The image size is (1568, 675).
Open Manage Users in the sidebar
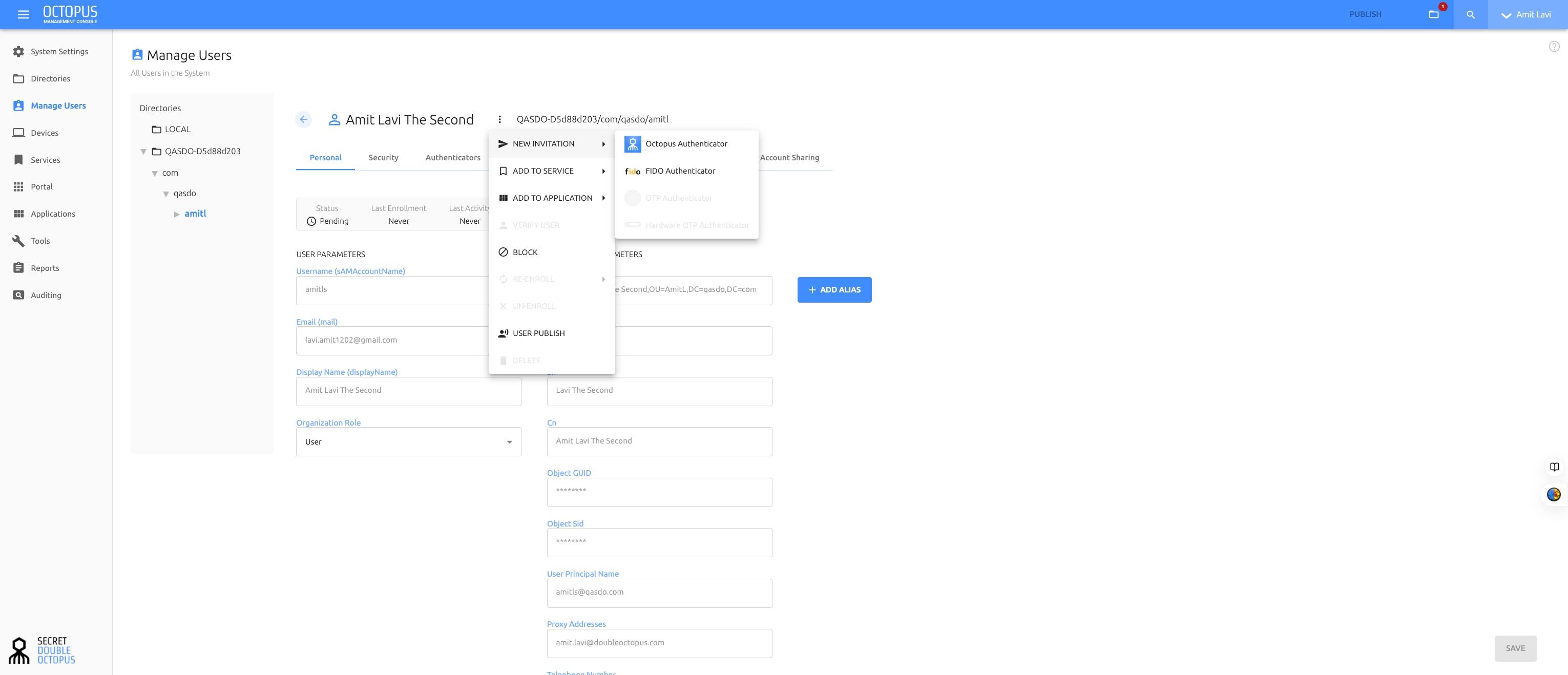(56, 106)
